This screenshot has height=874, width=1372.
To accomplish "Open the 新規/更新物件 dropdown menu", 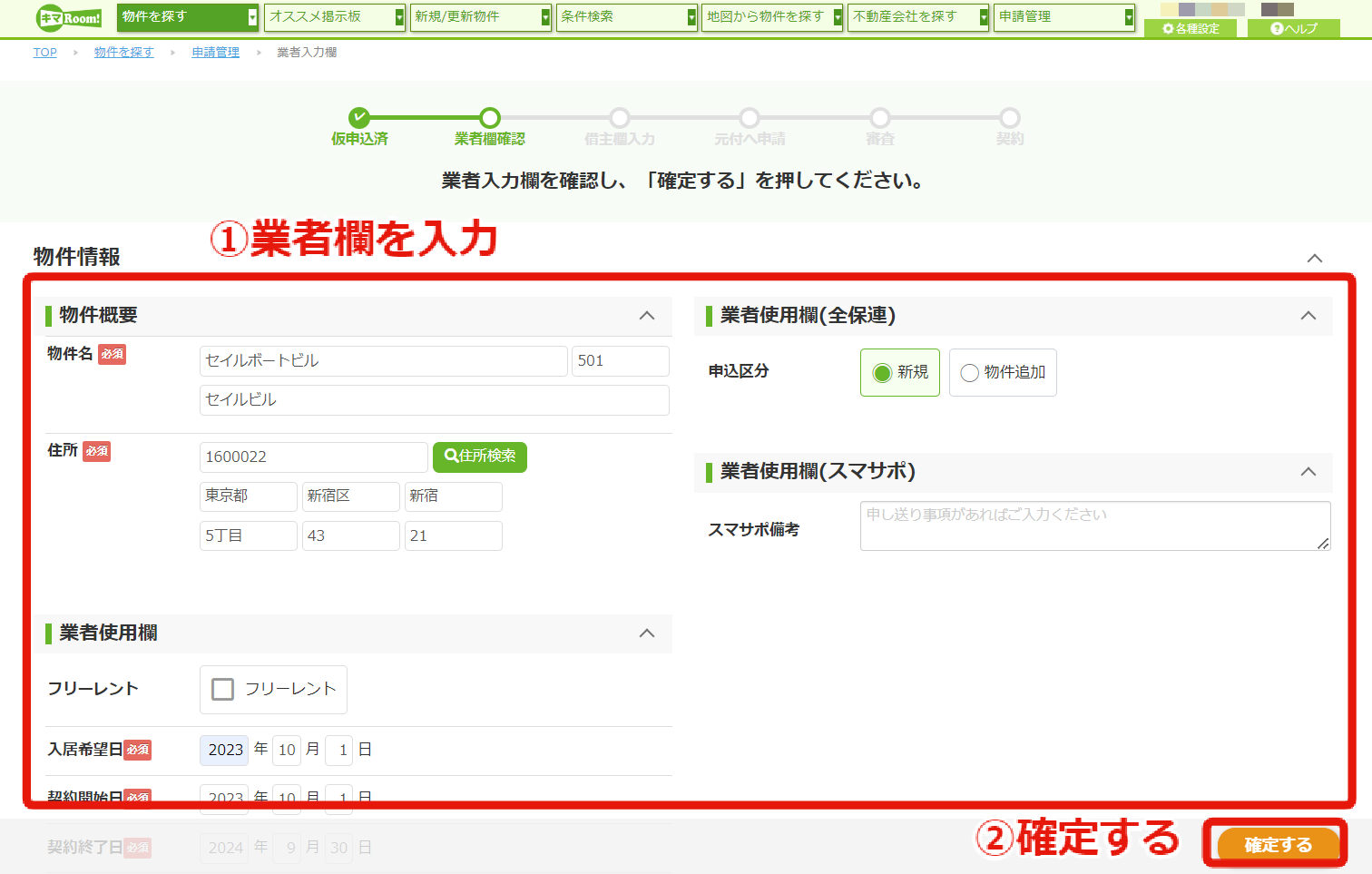I will tap(481, 17).
